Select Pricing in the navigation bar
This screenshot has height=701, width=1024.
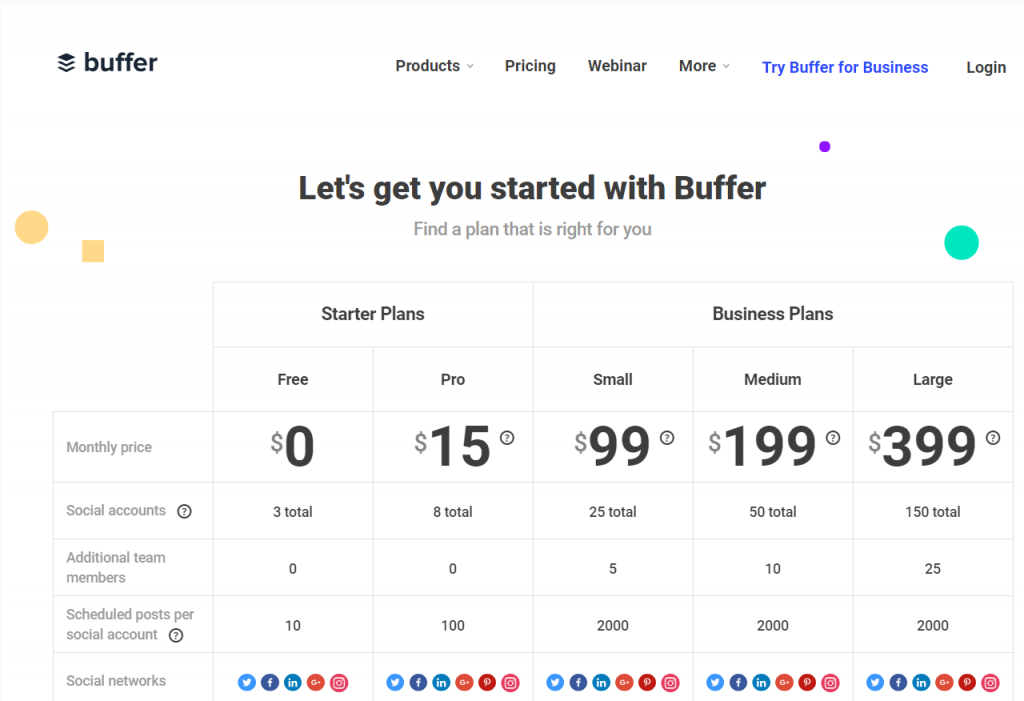pyautogui.click(x=530, y=65)
